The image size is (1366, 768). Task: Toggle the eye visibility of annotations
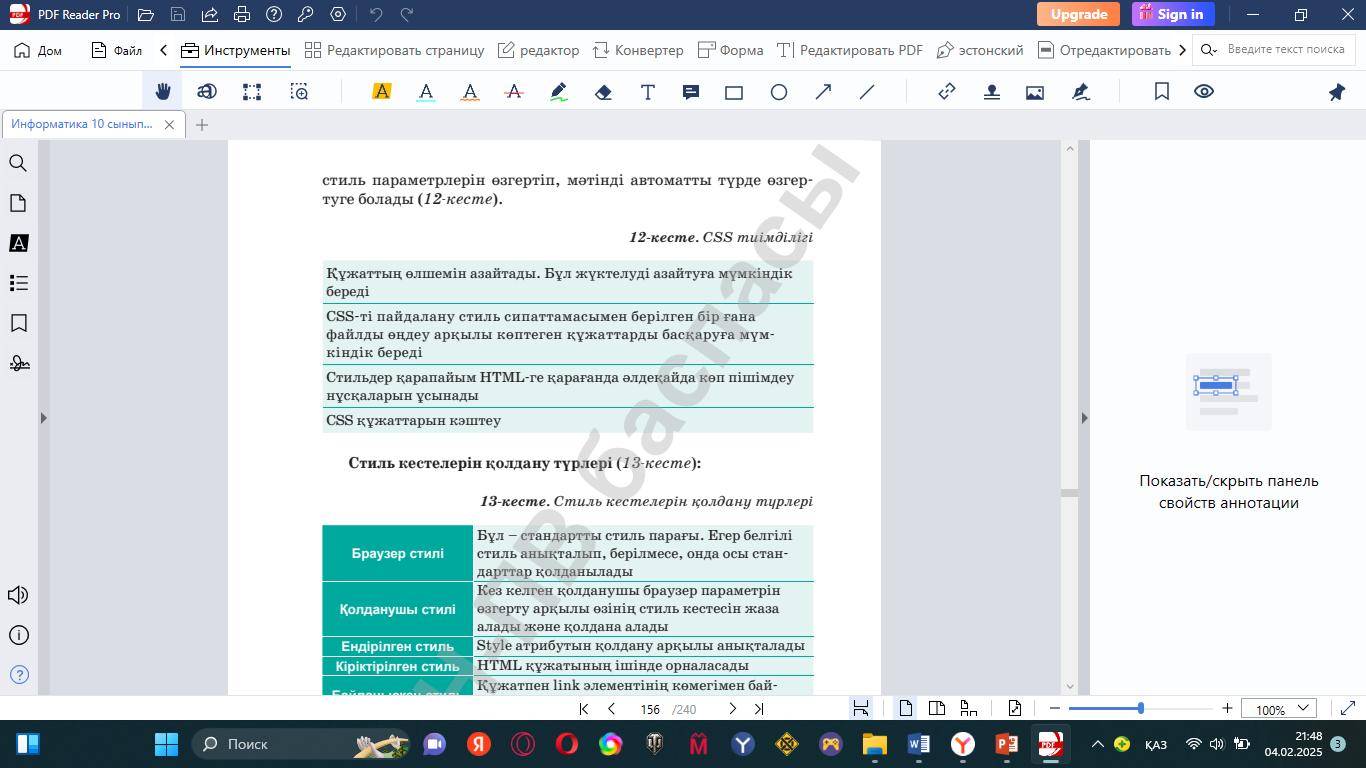[x=1204, y=92]
